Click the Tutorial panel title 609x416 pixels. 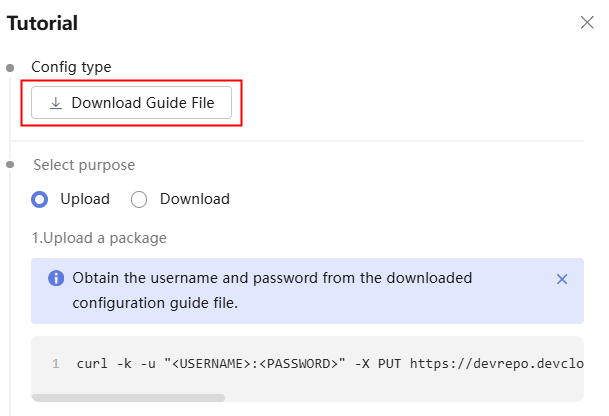pyautogui.click(x=42, y=23)
